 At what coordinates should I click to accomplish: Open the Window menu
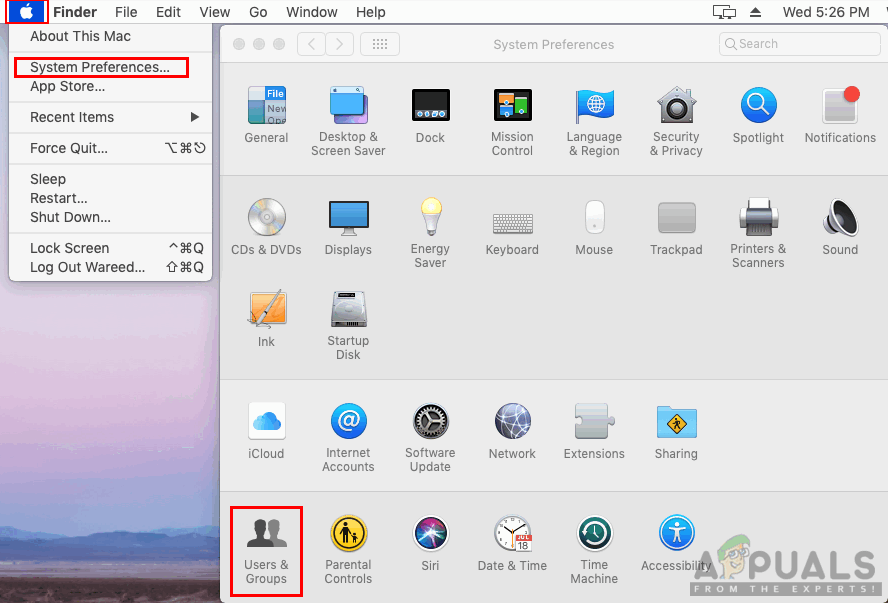[311, 12]
